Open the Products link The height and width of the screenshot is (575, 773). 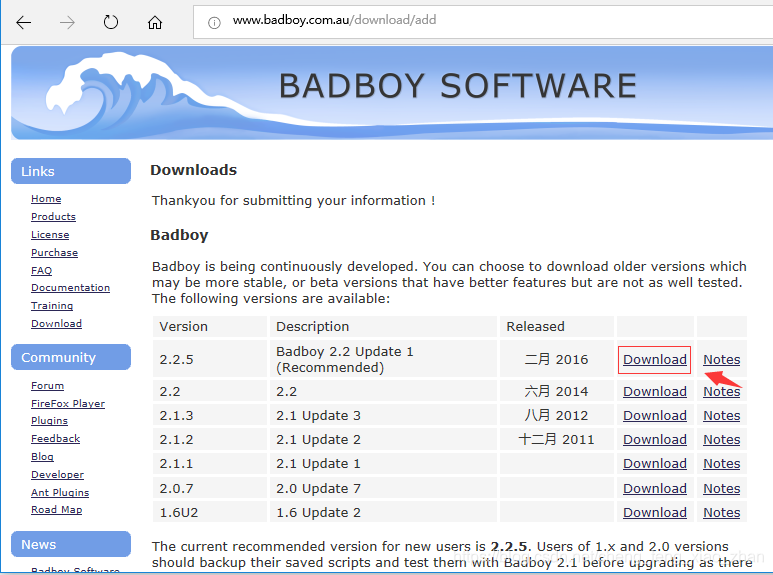[x=53, y=216]
